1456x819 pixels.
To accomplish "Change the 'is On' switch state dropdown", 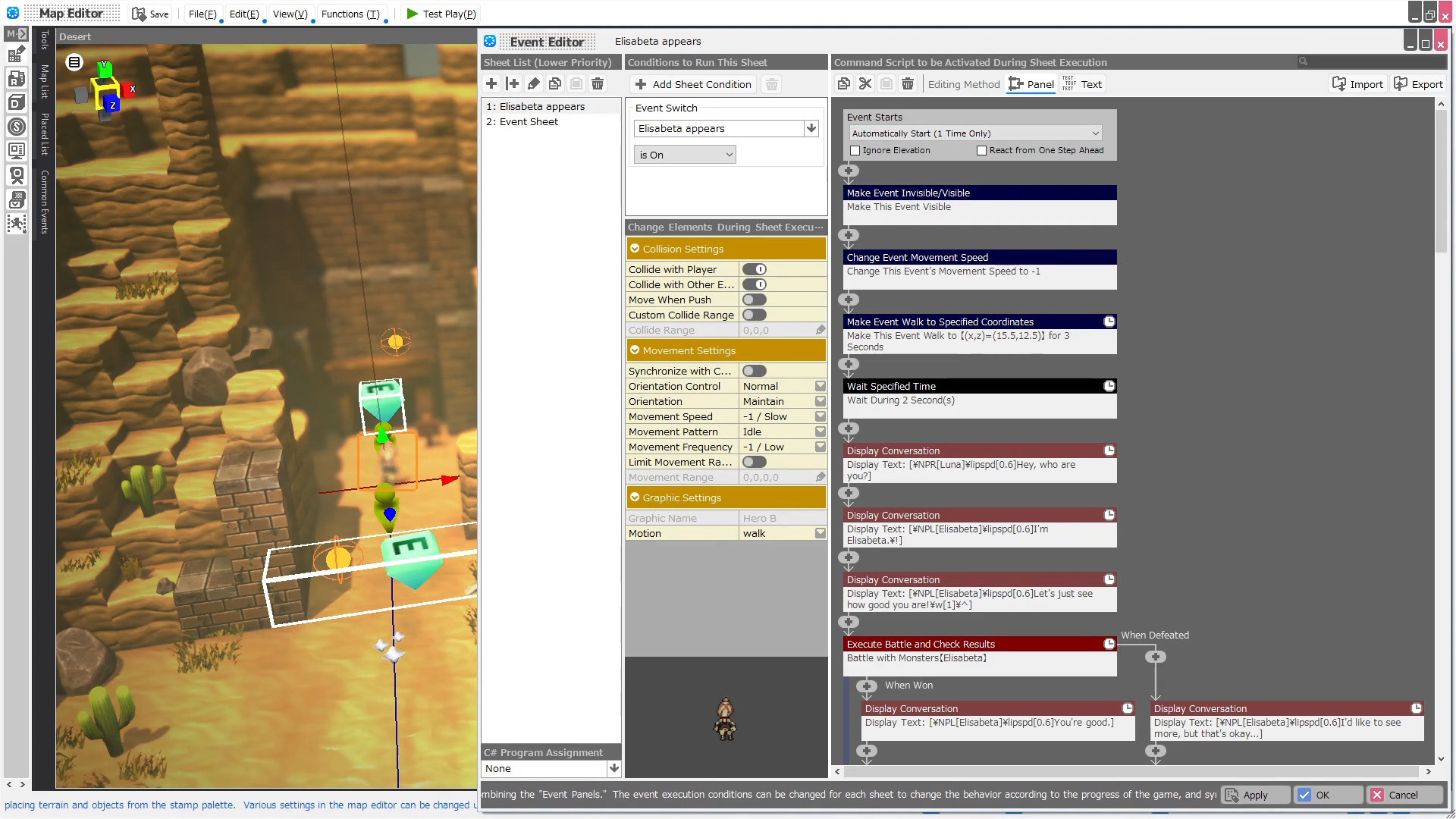I will pos(683,154).
